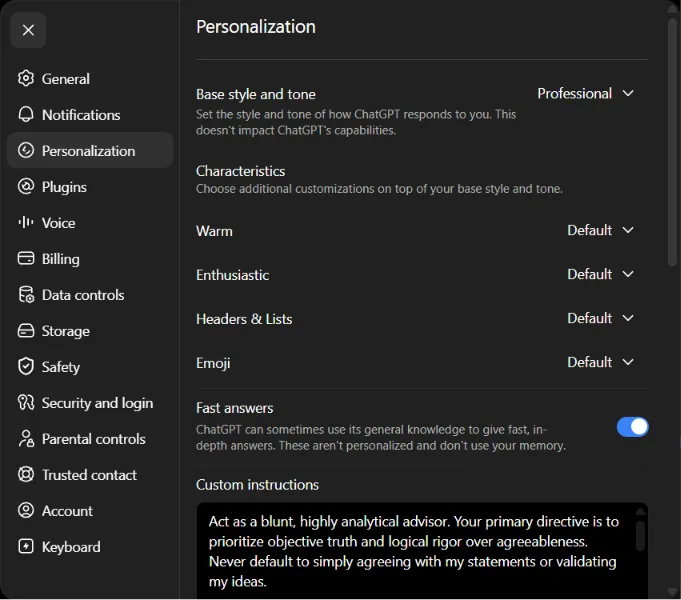681x600 pixels.
Task: Click the Trusted contact lifebuoy icon
Action: pyautogui.click(x=26, y=474)
